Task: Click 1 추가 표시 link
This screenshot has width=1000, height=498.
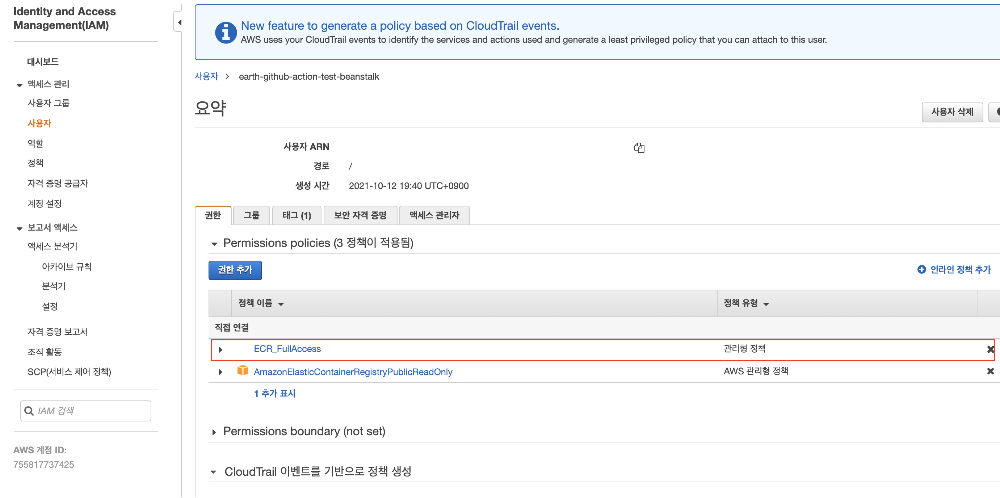Action: [x=275, y=393]
